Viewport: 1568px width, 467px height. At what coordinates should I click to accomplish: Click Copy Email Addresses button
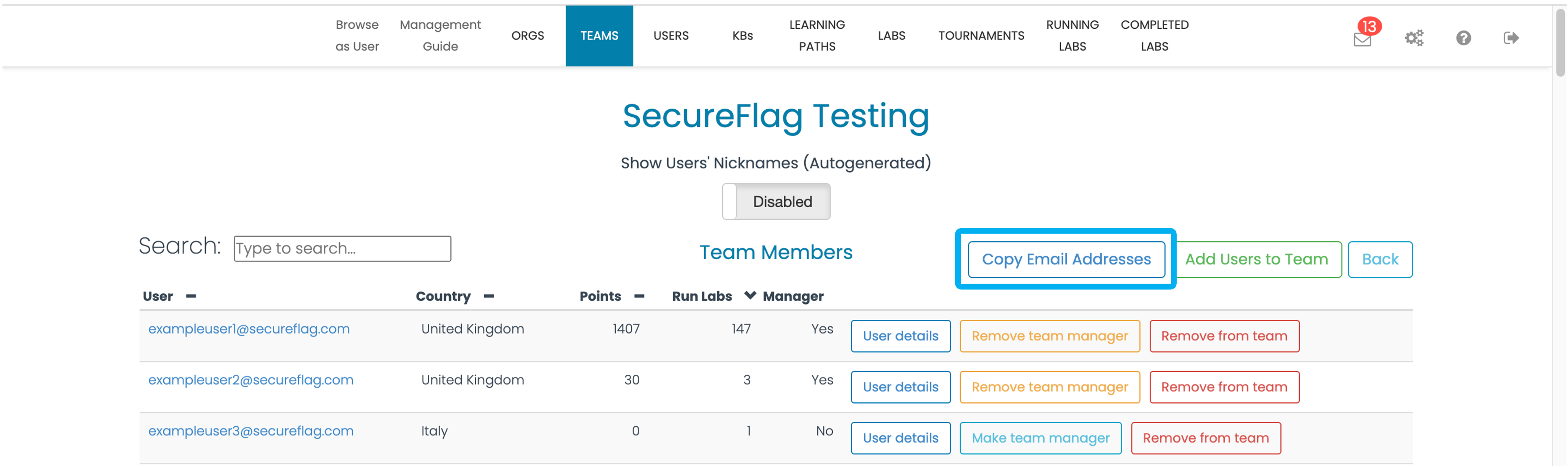click(x=1066, y=260)
